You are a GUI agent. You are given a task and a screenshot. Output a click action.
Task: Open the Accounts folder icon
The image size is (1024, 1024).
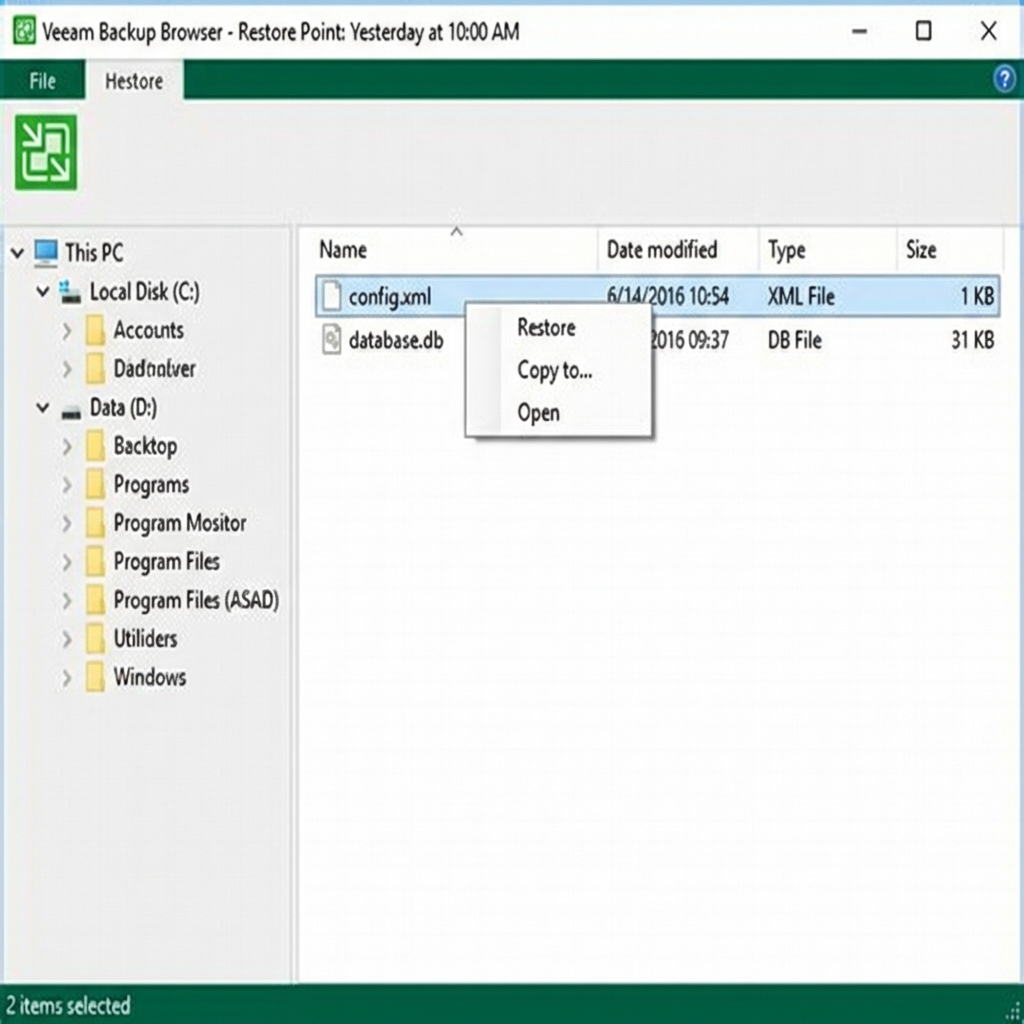pos(96,330)
